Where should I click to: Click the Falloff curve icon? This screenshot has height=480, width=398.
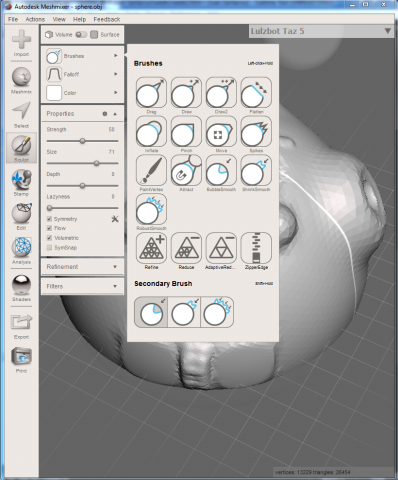click(x=54, y=74)
